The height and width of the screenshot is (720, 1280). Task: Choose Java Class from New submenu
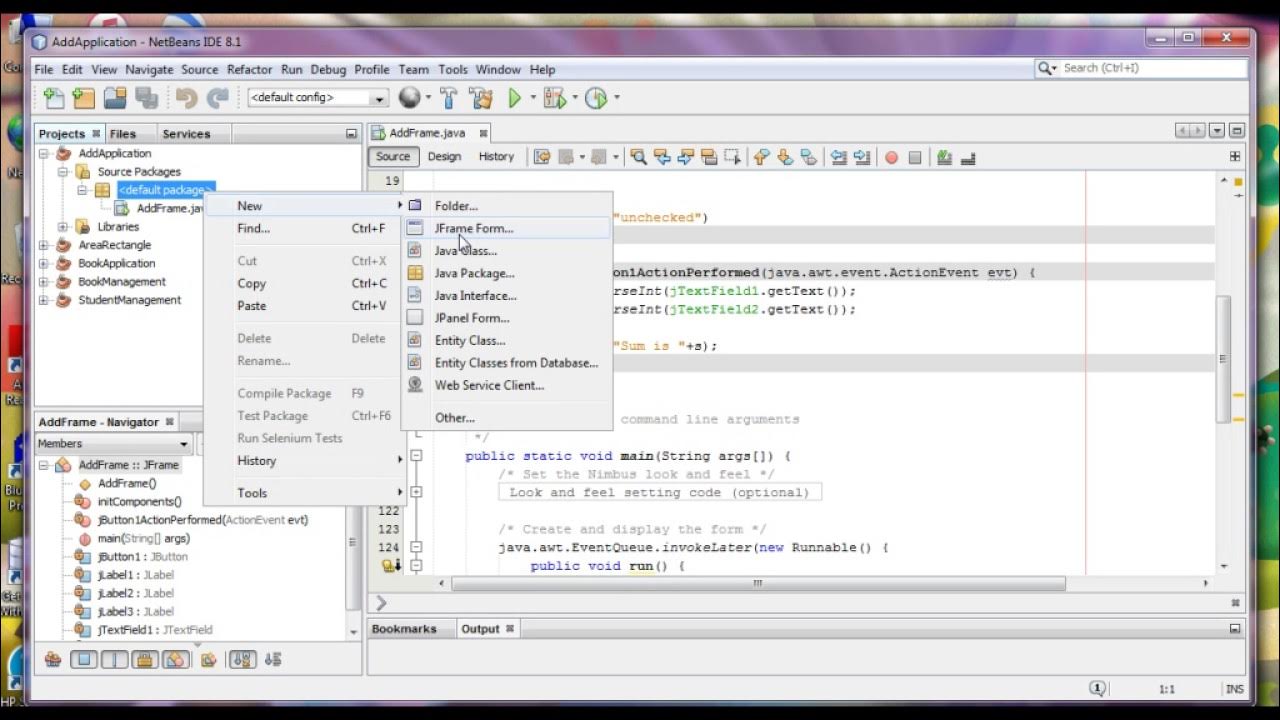click(x=507, y=251)
